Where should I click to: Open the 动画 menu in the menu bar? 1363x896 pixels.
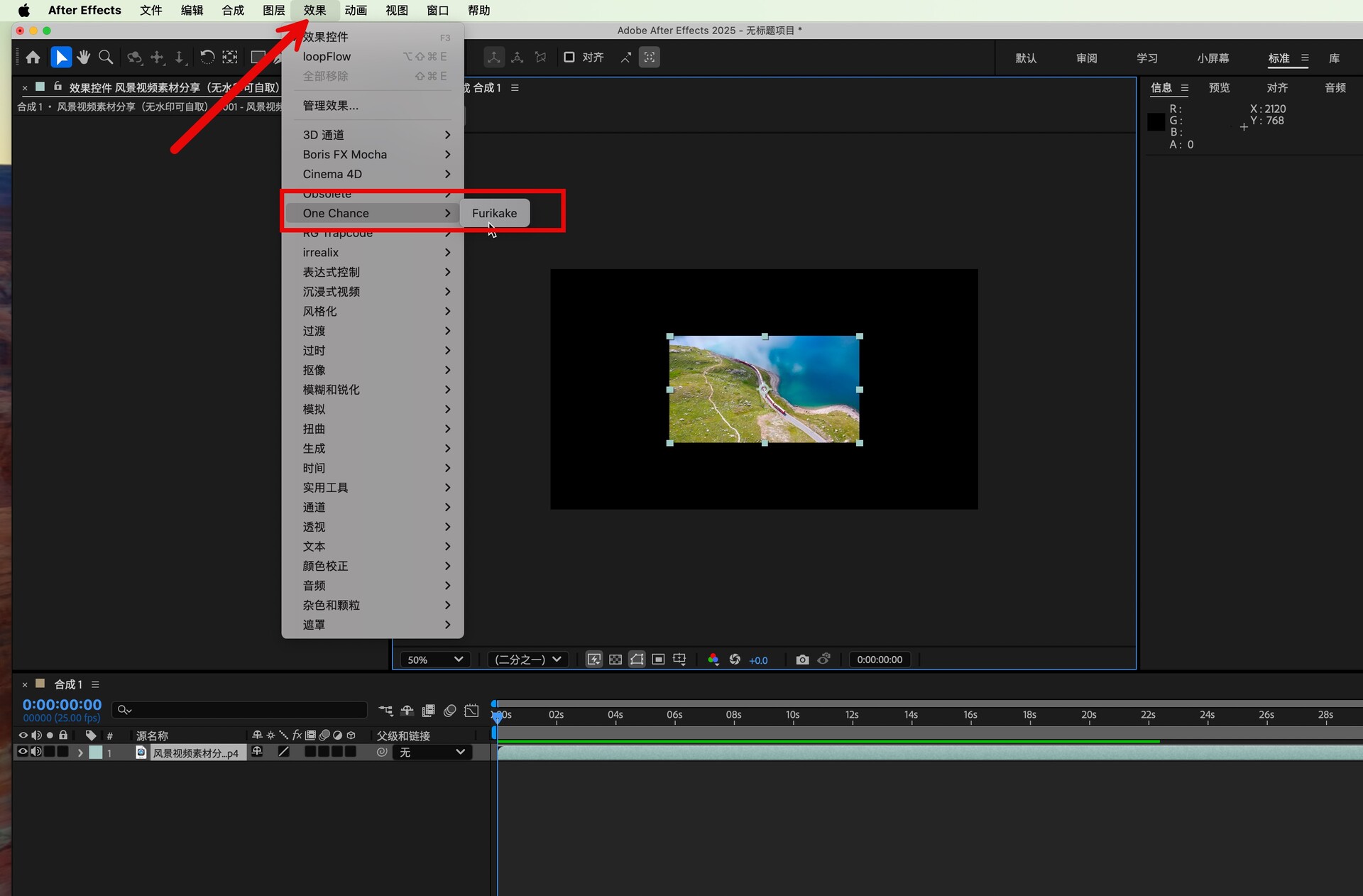pos(356,10)
